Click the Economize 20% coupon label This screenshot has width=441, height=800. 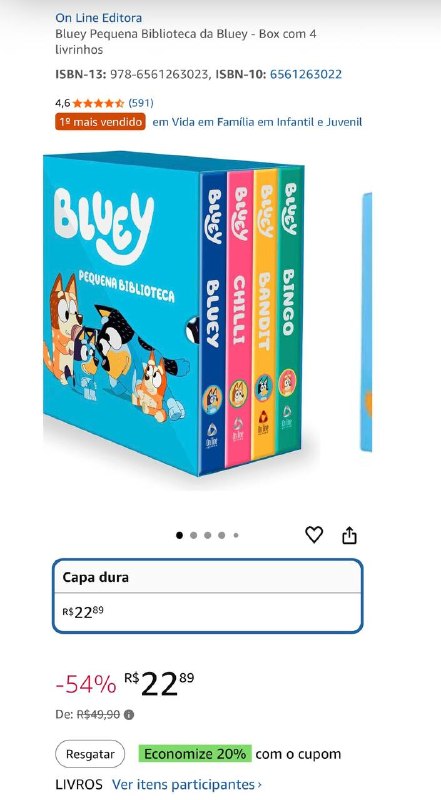(194, 754)
